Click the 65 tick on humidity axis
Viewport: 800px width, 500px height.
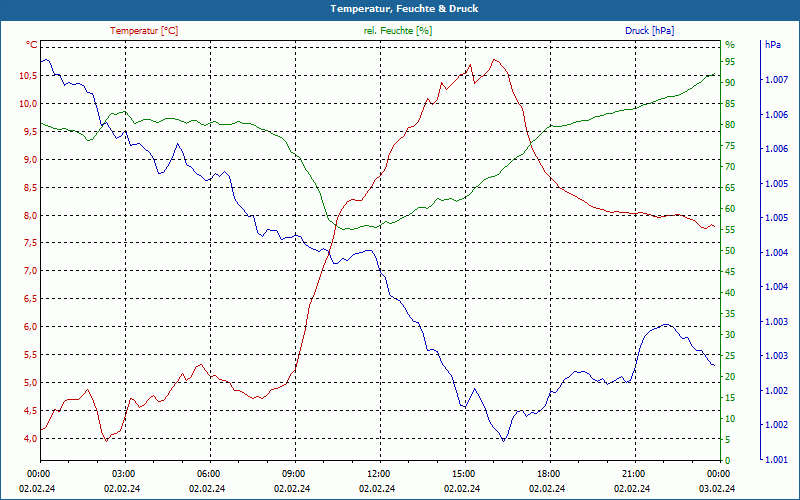[730, 188]
